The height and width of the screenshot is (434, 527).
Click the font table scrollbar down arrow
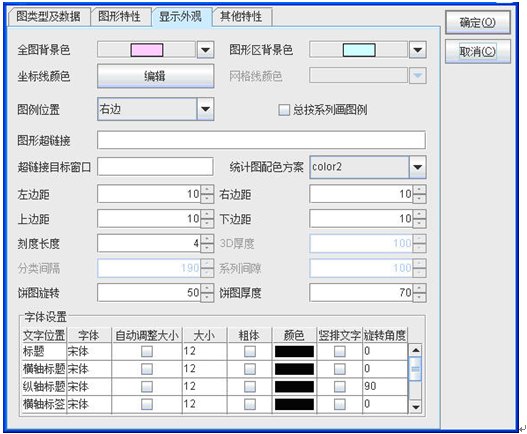pos(416,407)
